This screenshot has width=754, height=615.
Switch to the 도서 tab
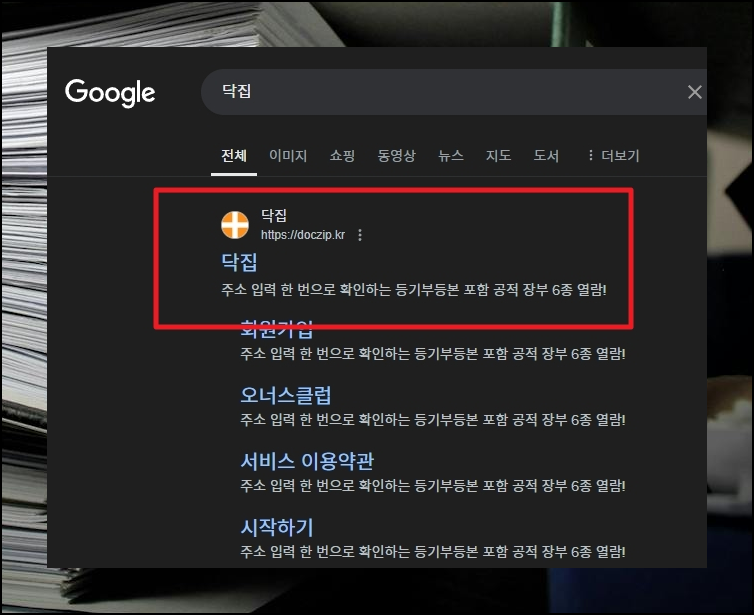click(x=546, y=156)
